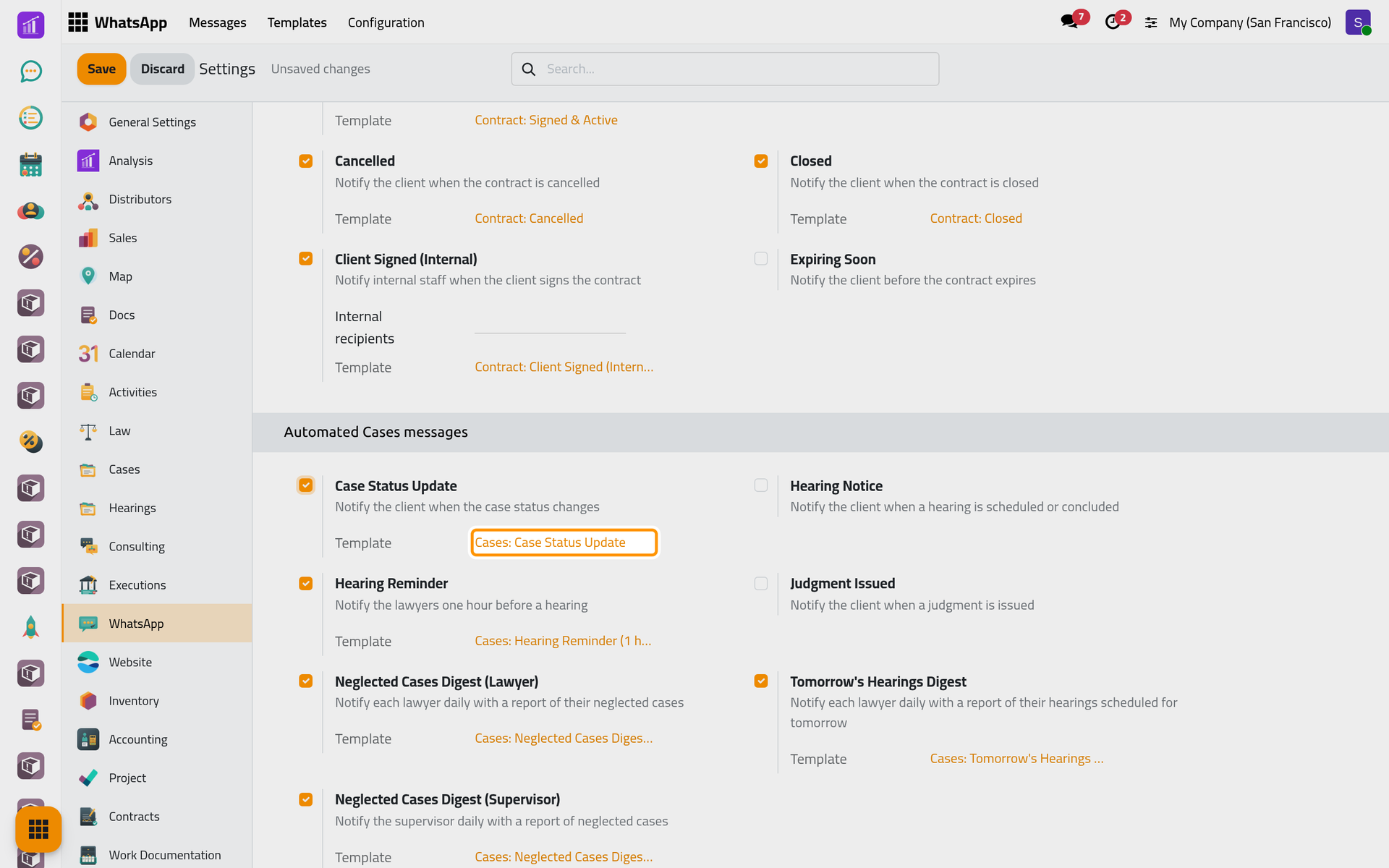The width and height of the screenshot is (1389, 868).
Task: Open Executions settings section
Action: (157, 584)
